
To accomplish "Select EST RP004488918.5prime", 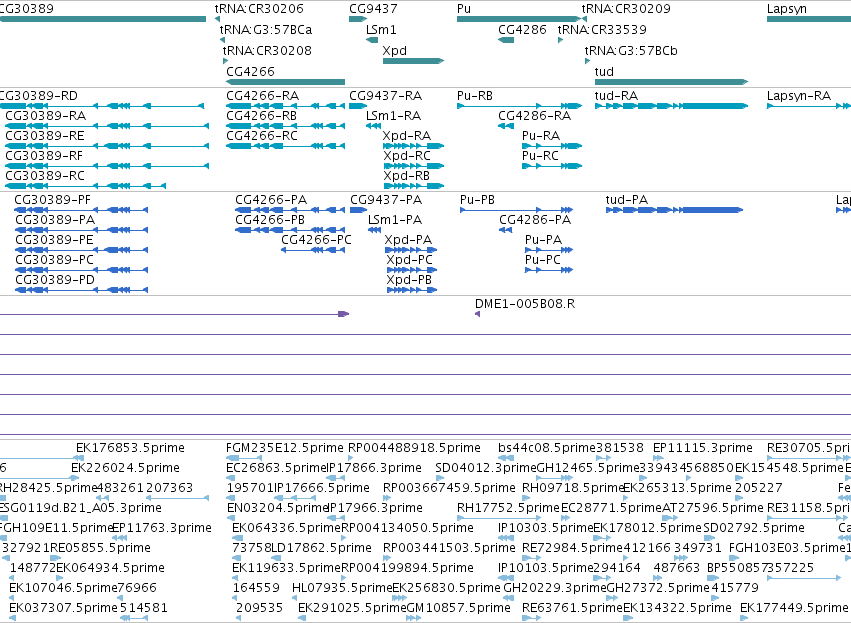I will coord(414,448).
